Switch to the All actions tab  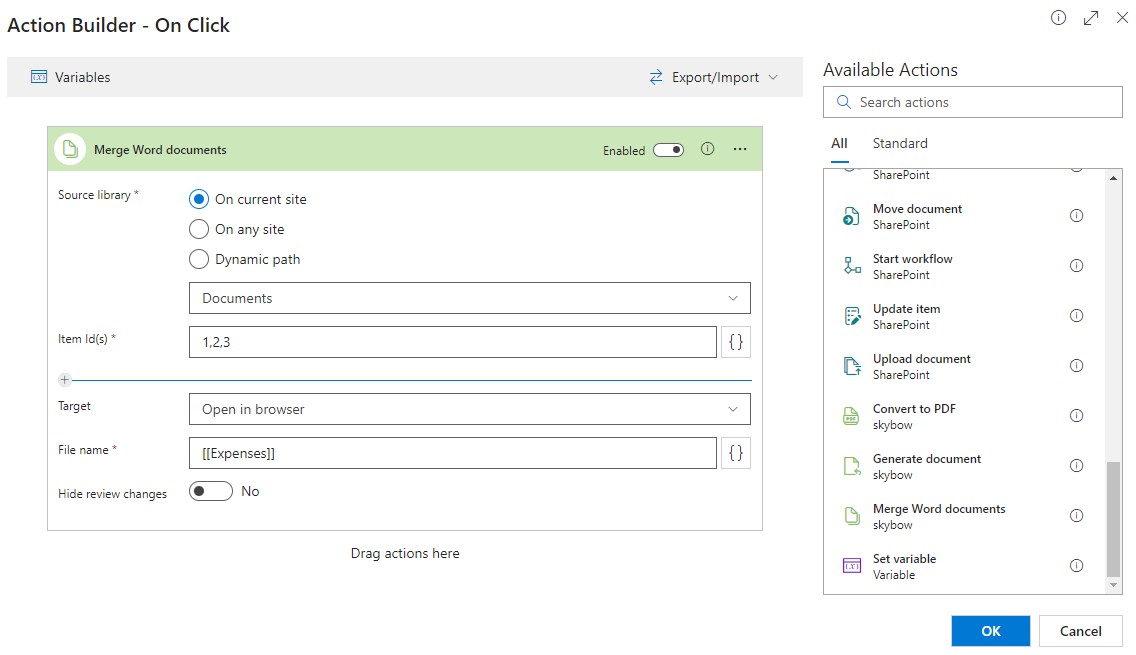pos(839,143)
